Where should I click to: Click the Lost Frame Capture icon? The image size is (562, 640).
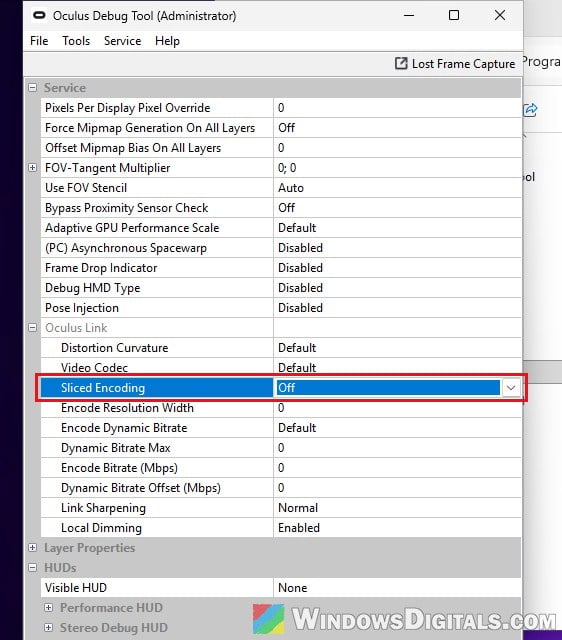click(x=401, y=64)
